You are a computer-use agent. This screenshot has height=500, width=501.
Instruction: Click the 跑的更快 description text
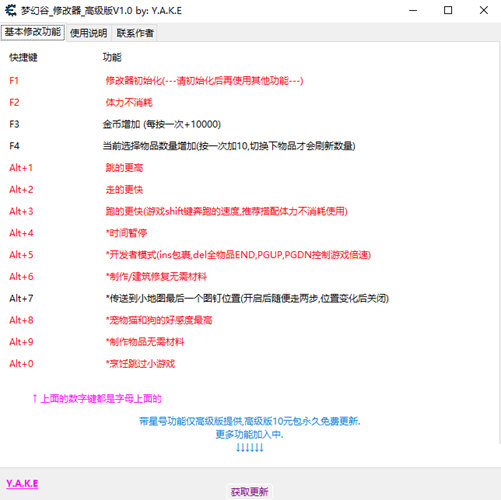(227, 211)
